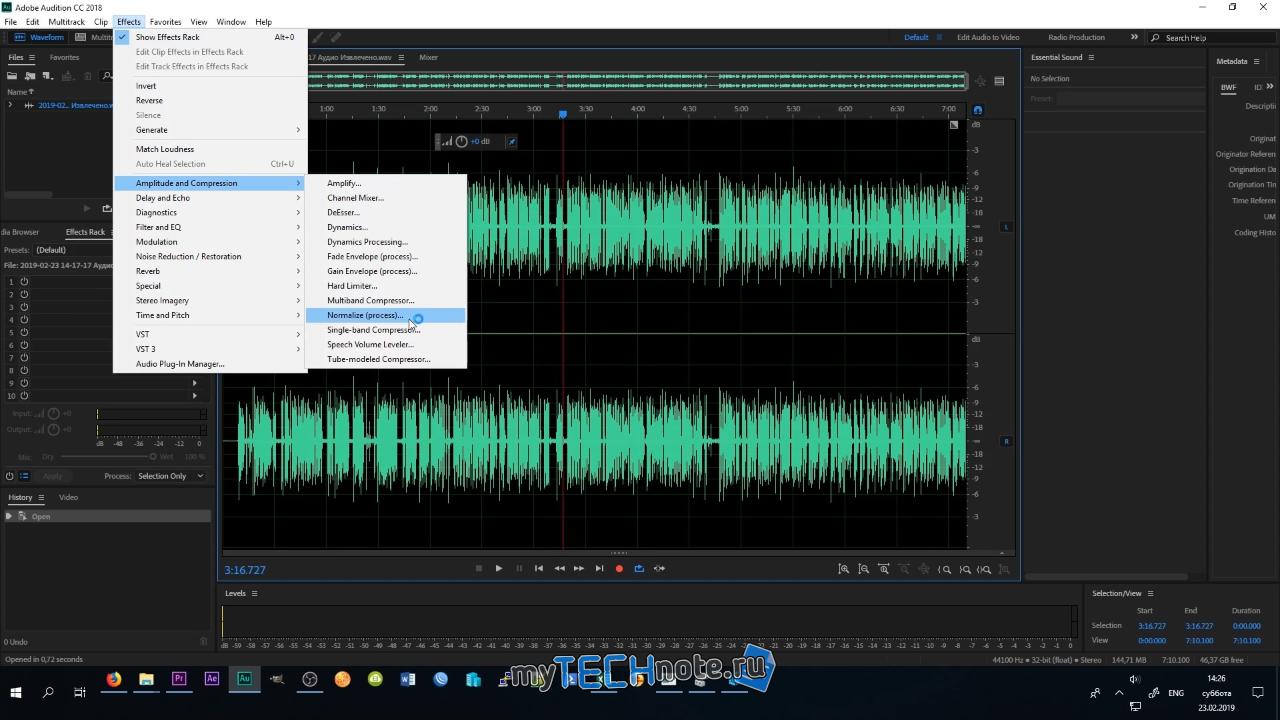Open the Process Selection Only dropdown

tap(170, 476)
